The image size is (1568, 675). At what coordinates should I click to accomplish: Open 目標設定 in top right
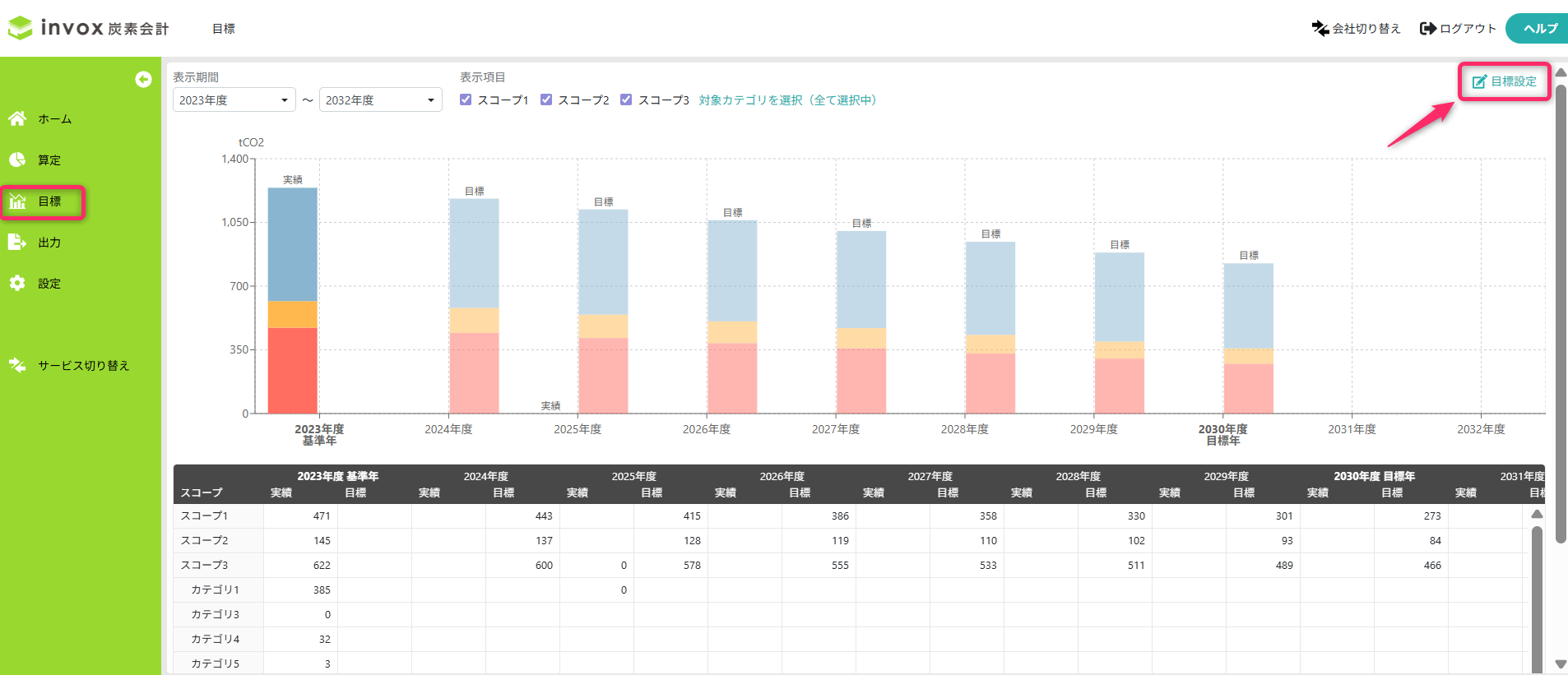(1504, 81)
